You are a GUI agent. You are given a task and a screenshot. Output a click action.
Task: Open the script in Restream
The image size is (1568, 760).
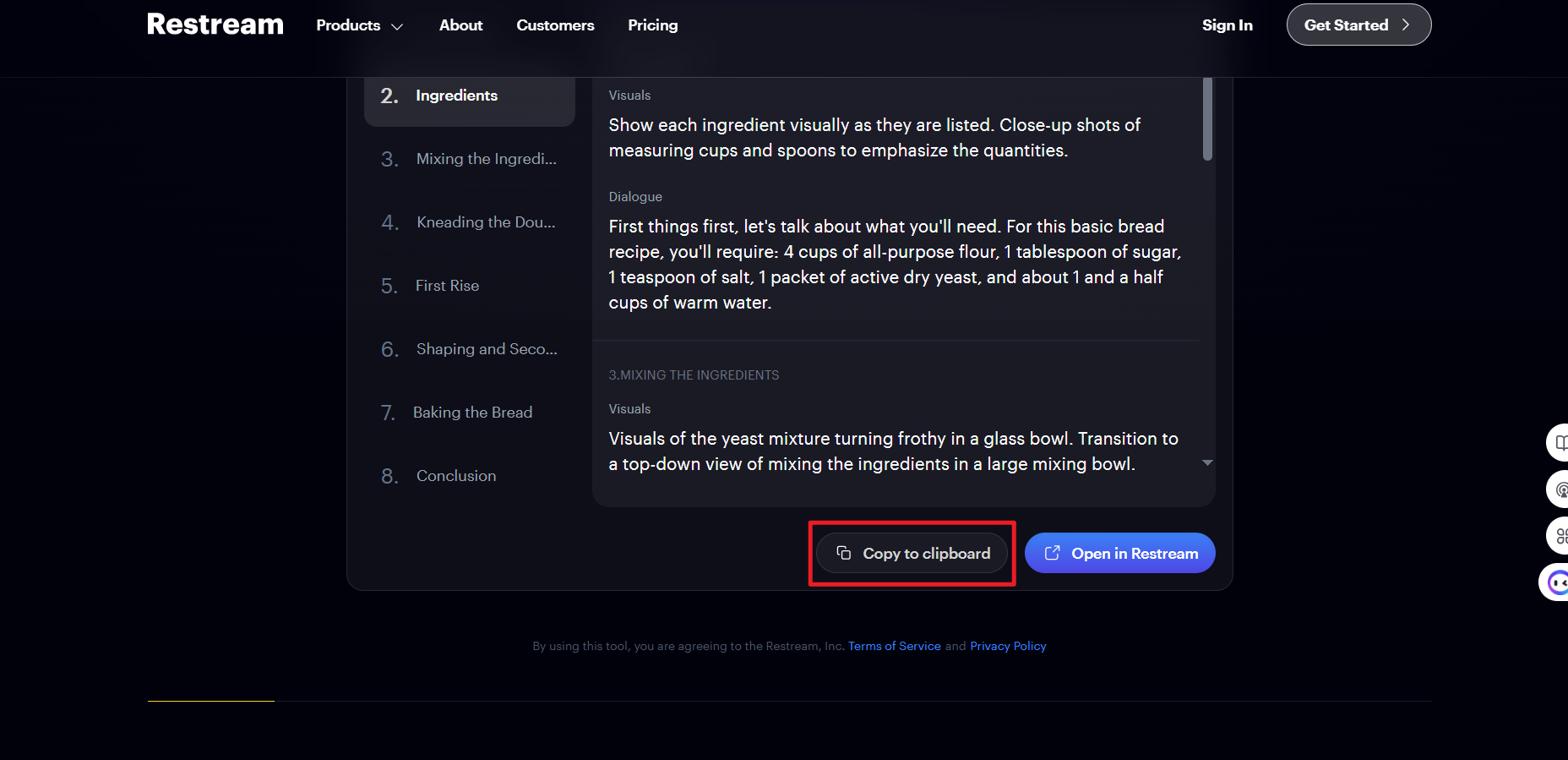pyautogui.click(x=1119, y=554)
